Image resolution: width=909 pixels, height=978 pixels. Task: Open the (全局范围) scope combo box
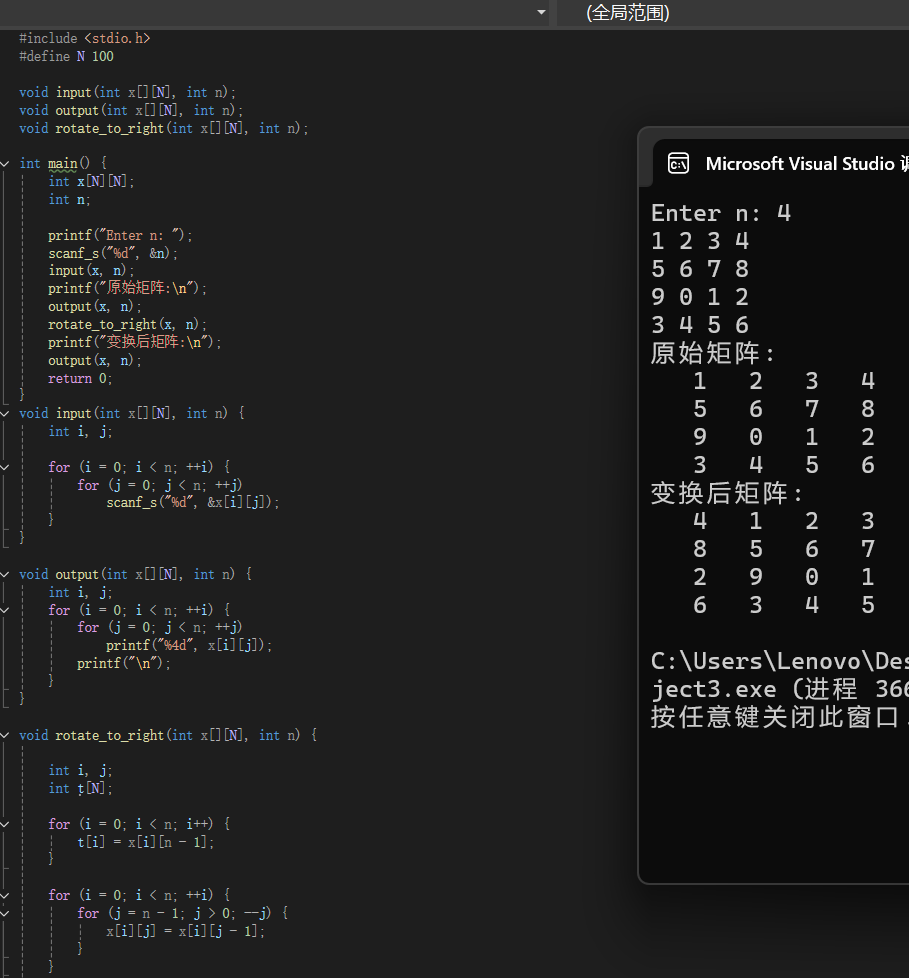732,12
